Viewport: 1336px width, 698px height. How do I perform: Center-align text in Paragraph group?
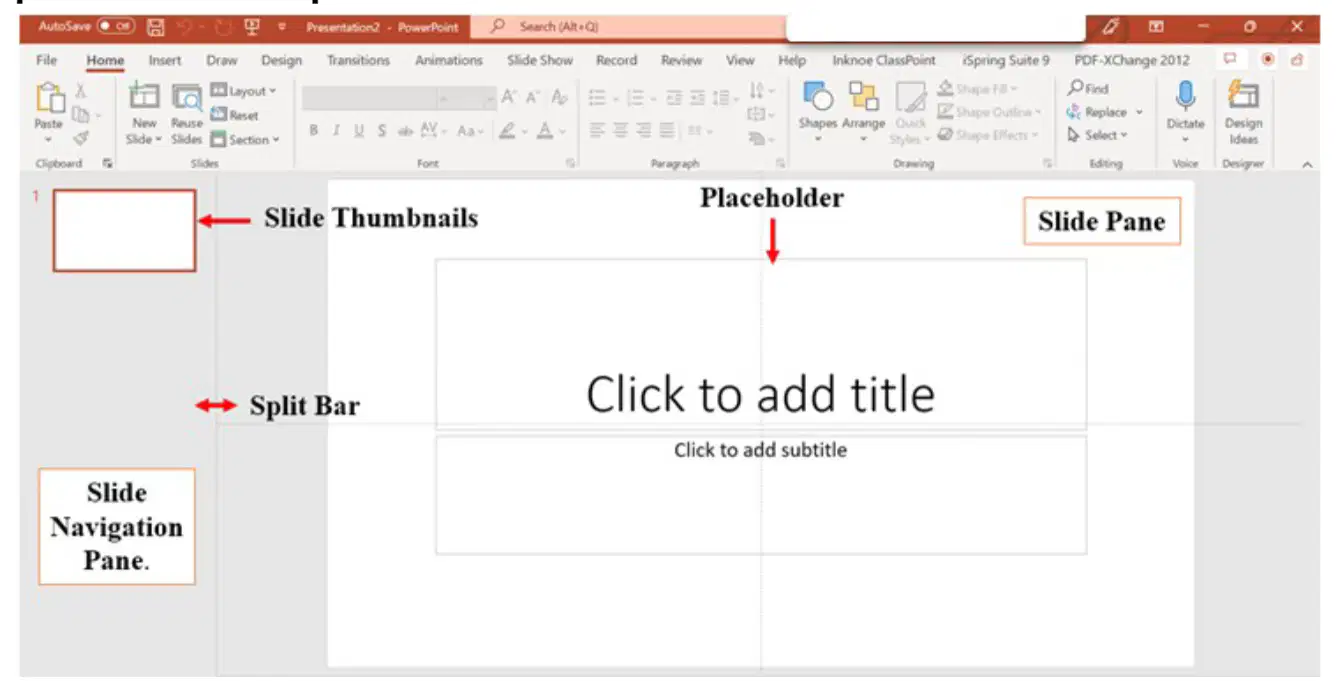(x=621, y=131)
